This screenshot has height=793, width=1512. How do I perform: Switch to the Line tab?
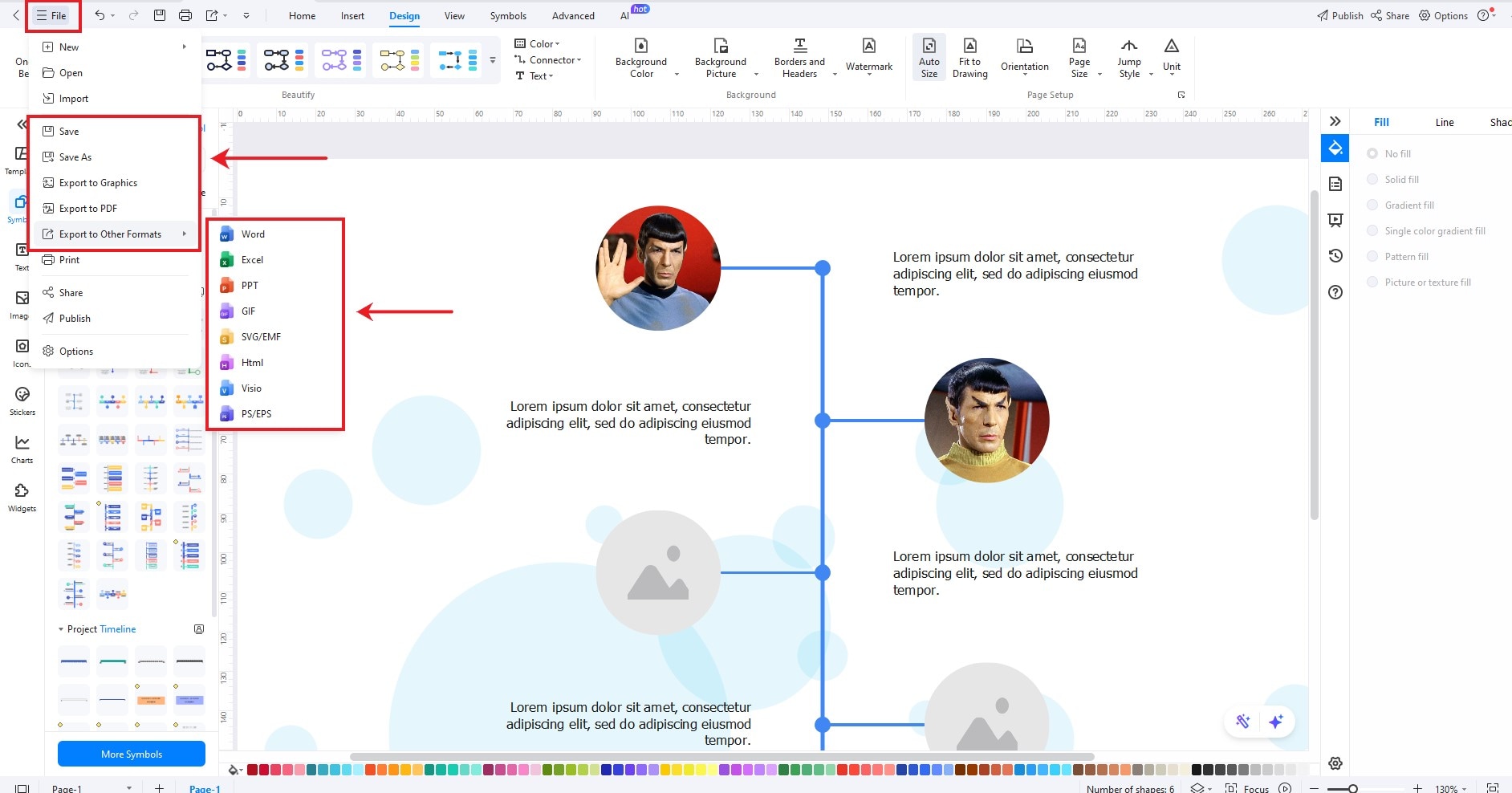coord(1445,122)
